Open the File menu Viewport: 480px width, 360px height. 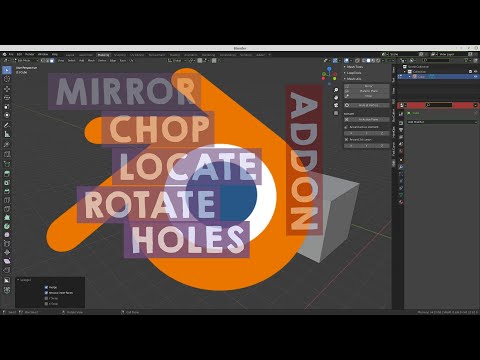click(x=11, y=54)
